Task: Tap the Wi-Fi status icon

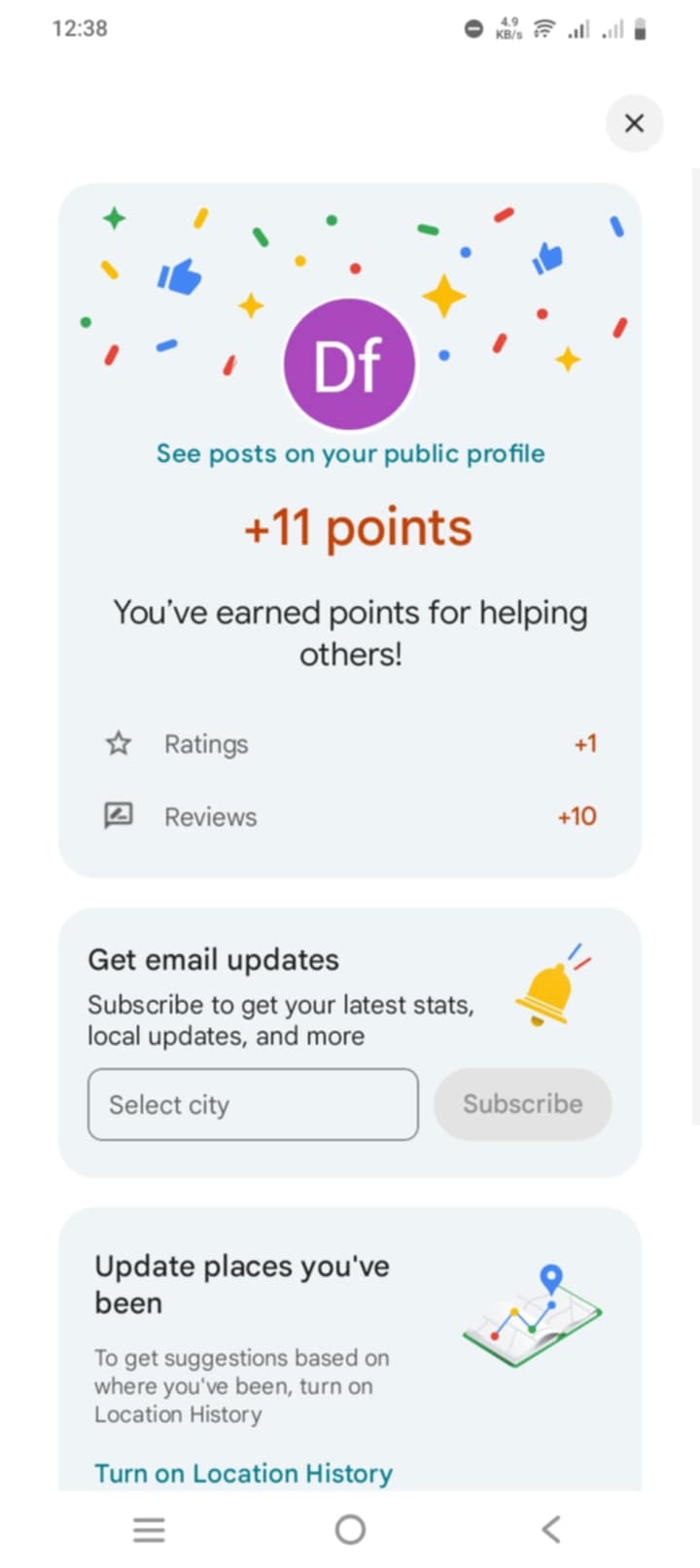Action: point(543,29)
